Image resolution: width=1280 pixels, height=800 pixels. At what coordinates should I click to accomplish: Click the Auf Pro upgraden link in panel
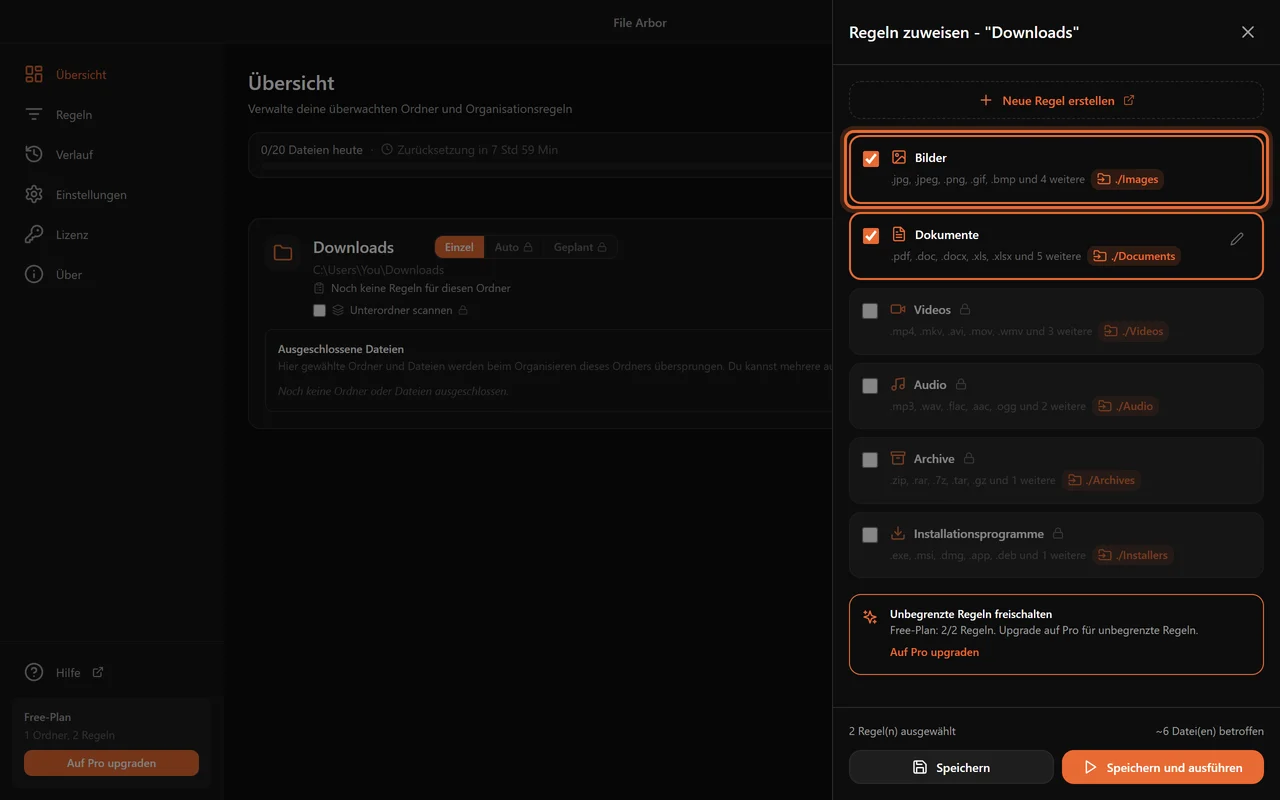click(934, 652)
